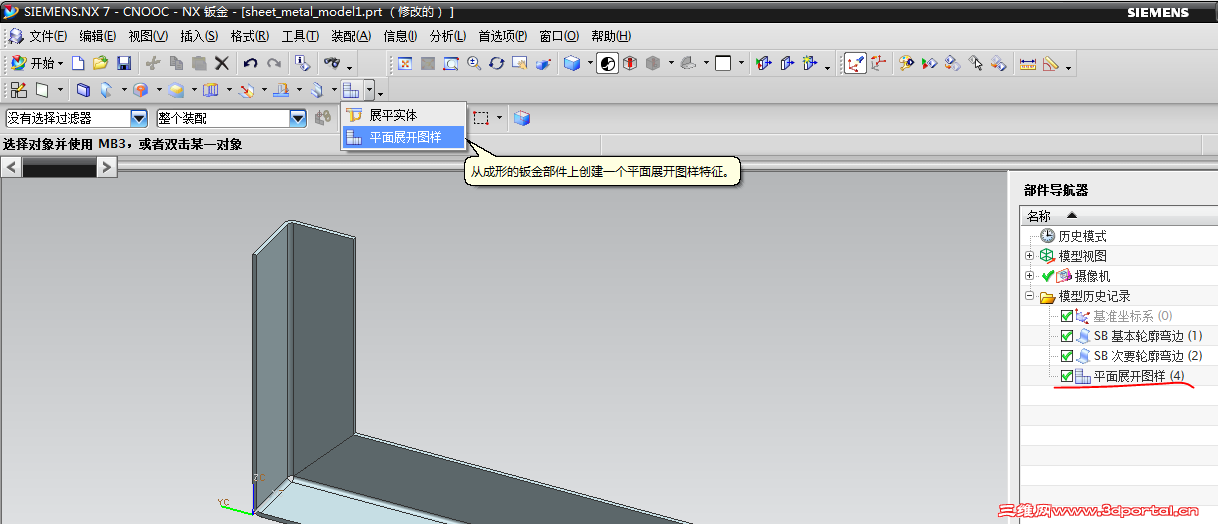Open the 视图(V) menu
This screenshot has width=1218, height=524.
point(148,36)
